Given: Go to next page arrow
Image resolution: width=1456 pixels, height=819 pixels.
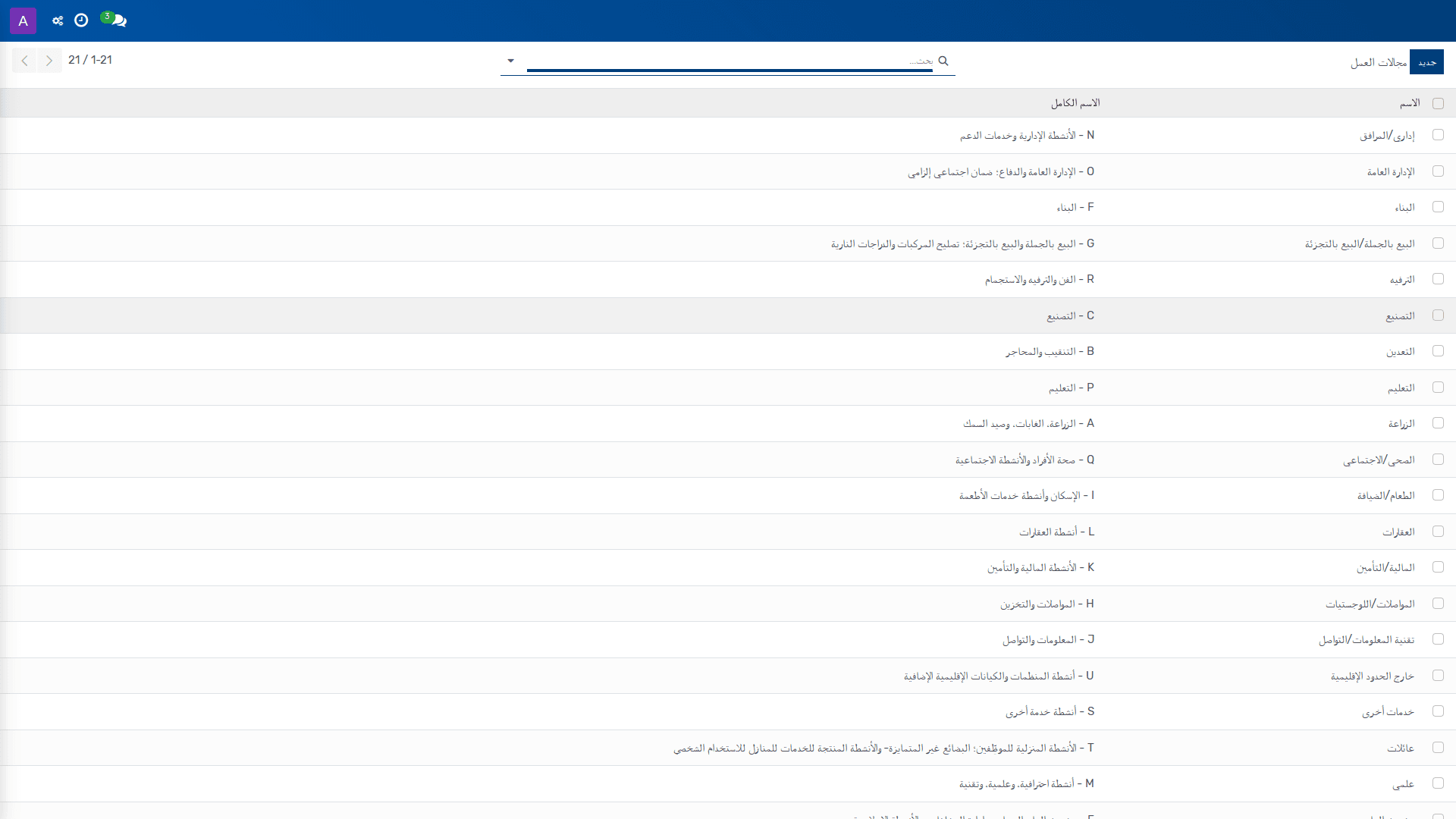Looking at the screenshot, I should coord(49,61).
